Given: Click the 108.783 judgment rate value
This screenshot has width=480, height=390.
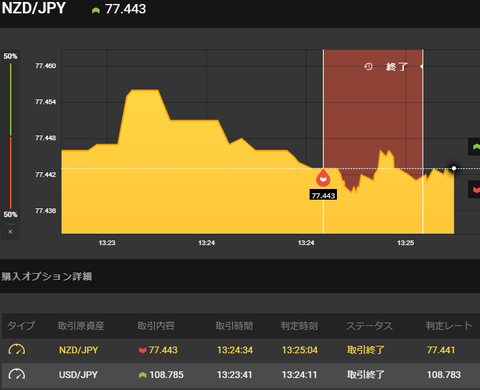Looking at the screenshot, I should click(x=444, y=375).
